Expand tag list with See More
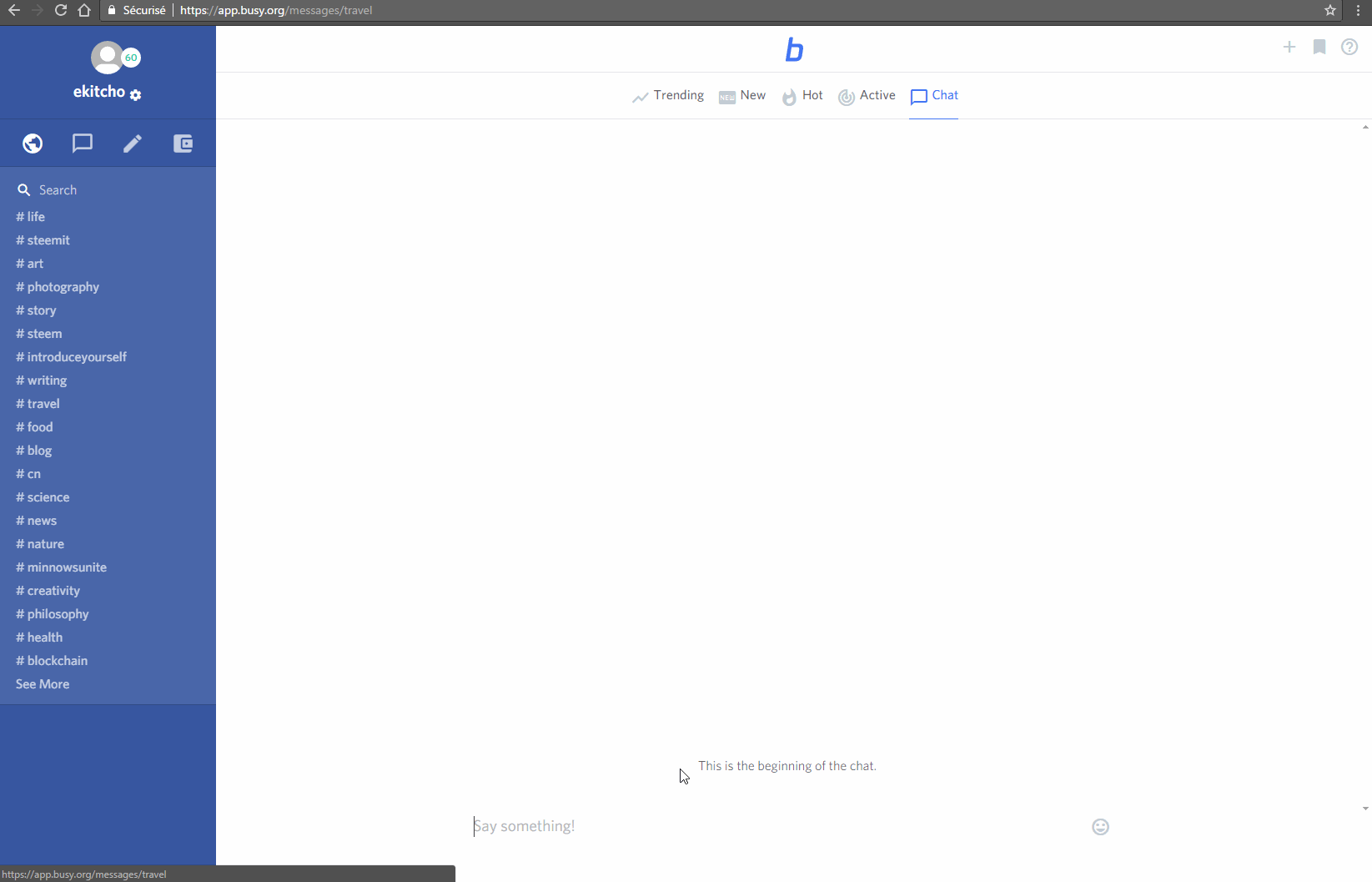Screen dimensions: 1372x882 (x=43, y=684)
